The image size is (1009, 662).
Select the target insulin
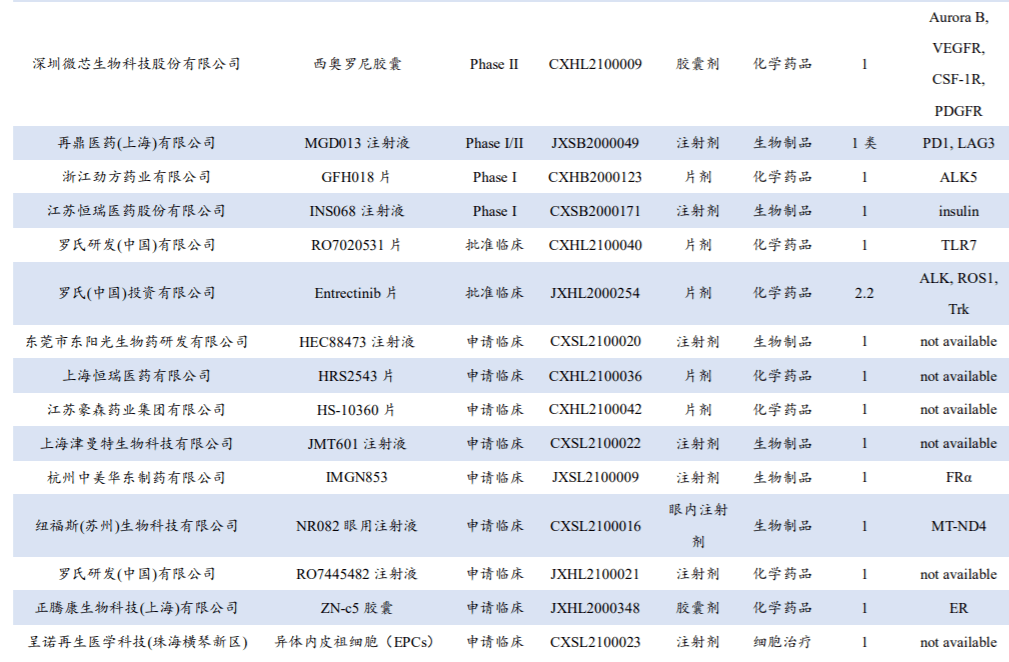point(958,211)
